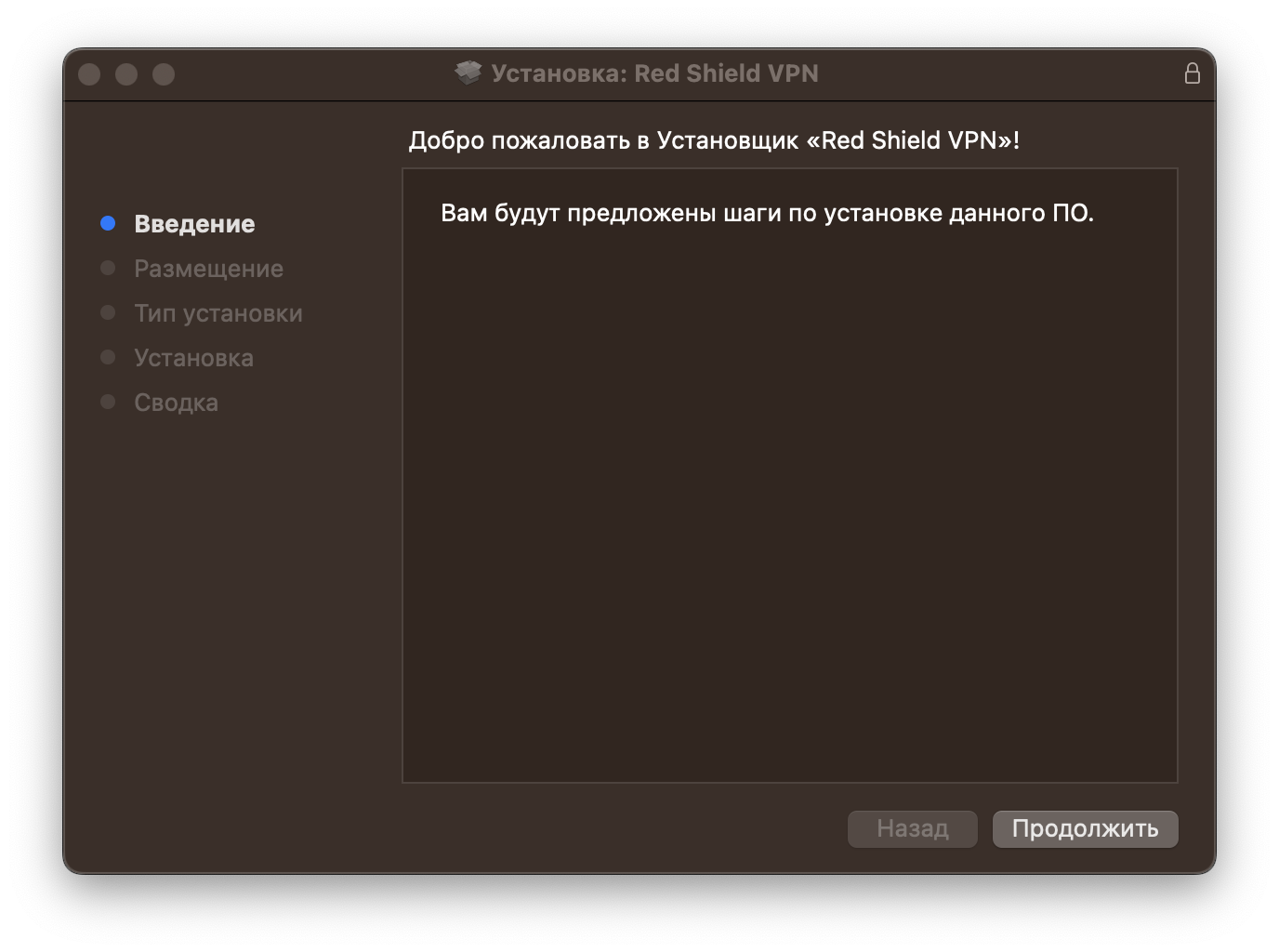Click the gray bullet beside Установка
The height and width of the screenshot is (952, 1279).
pos(108,357)
